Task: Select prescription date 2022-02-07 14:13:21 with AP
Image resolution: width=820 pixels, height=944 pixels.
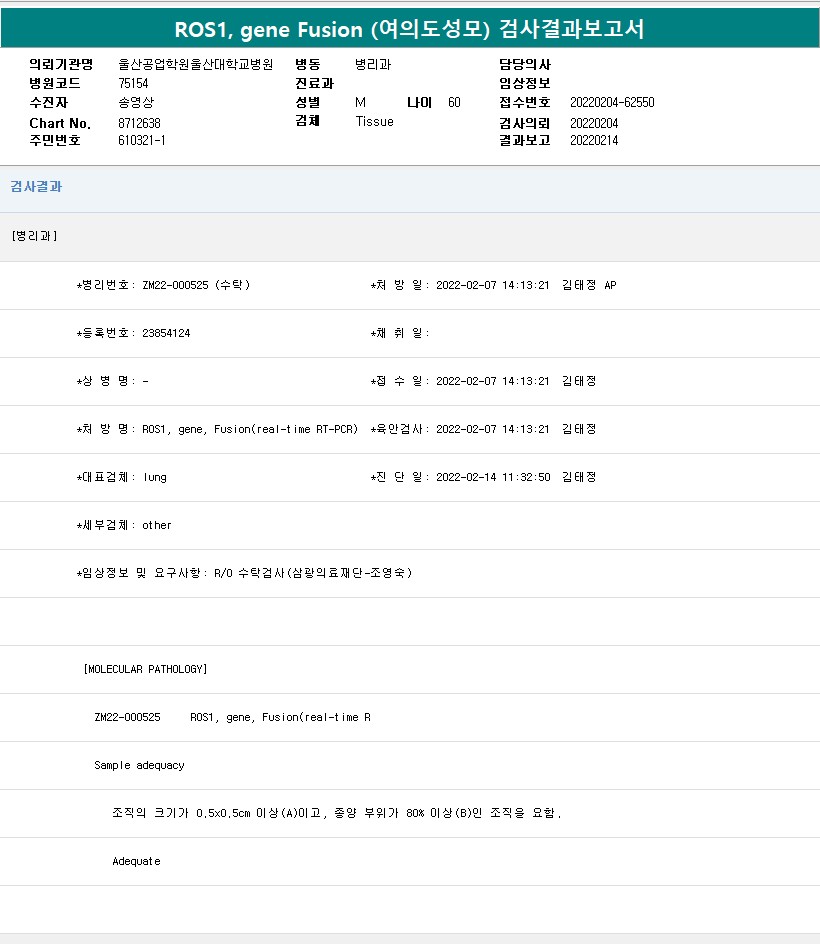Action: tap(526, 285)
